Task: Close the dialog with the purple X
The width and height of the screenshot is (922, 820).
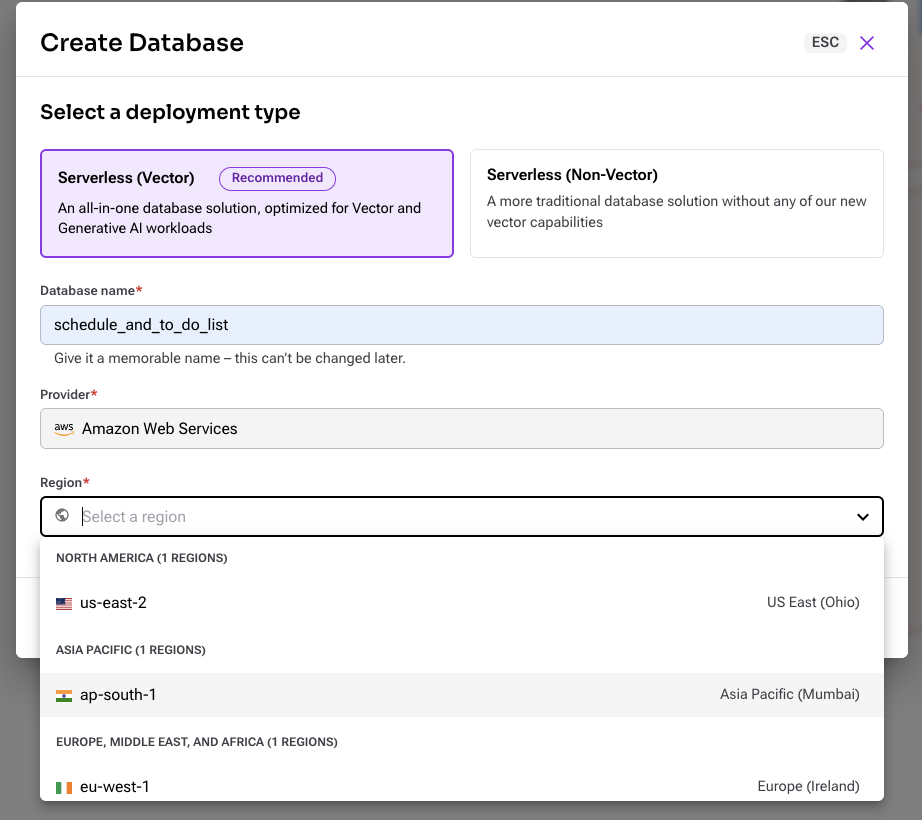Action: [x=866, y=43]
